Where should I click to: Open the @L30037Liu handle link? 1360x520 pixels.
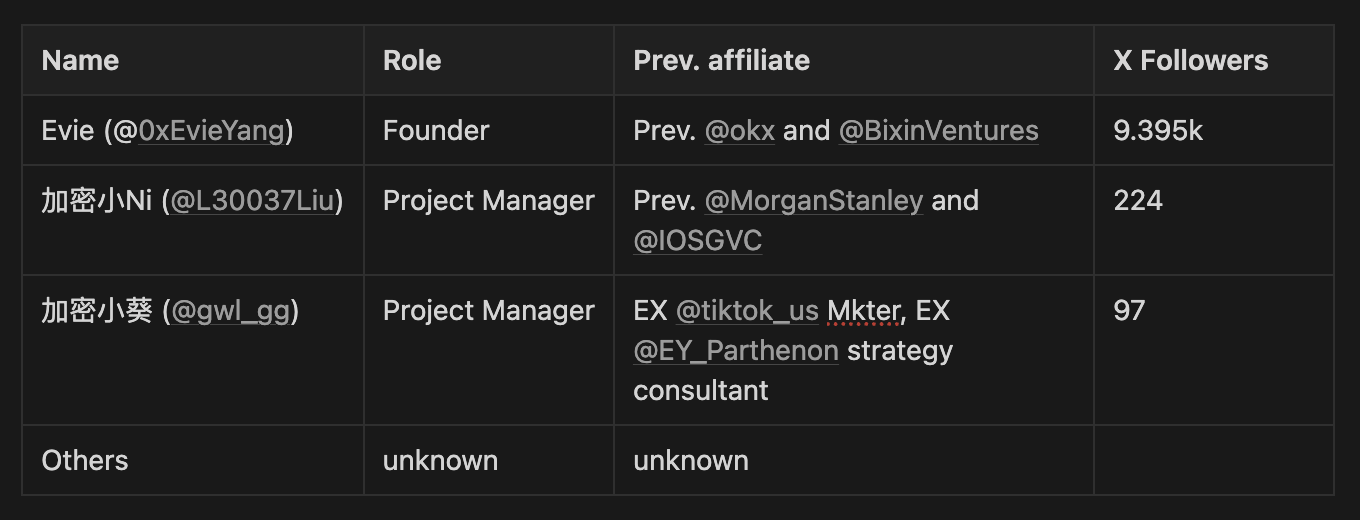[x=252, y=201]
